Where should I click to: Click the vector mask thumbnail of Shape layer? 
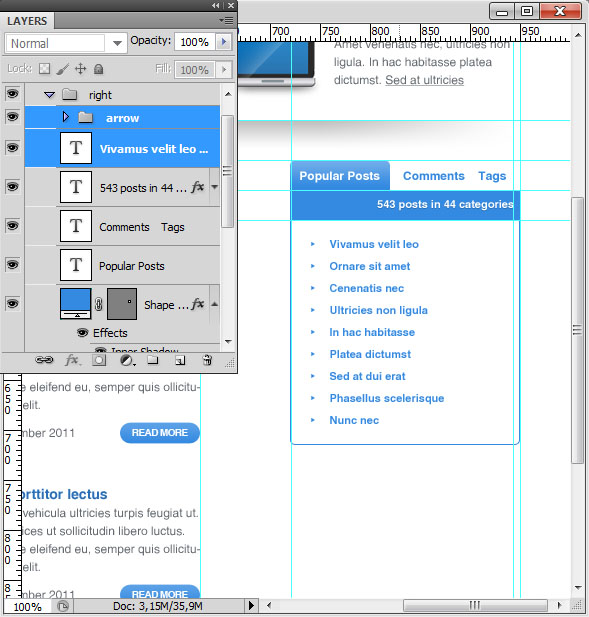click(122, 304)
